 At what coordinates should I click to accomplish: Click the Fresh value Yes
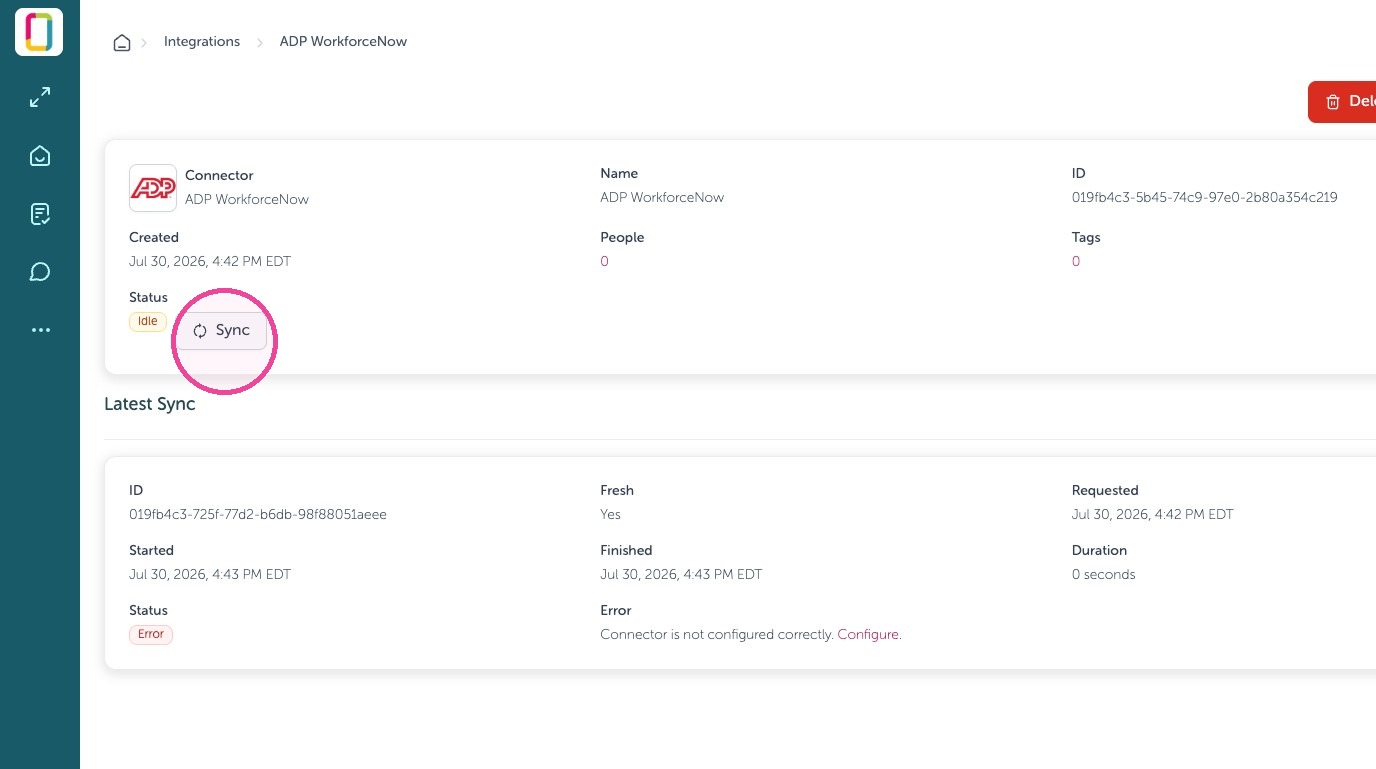pos(610,515)
